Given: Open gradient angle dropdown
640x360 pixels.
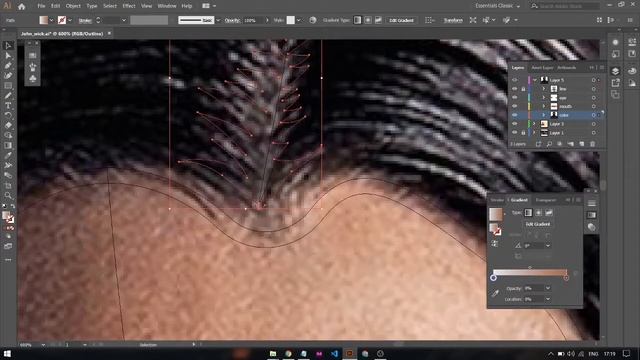Looking at the screenshot, I should [548, 245].
